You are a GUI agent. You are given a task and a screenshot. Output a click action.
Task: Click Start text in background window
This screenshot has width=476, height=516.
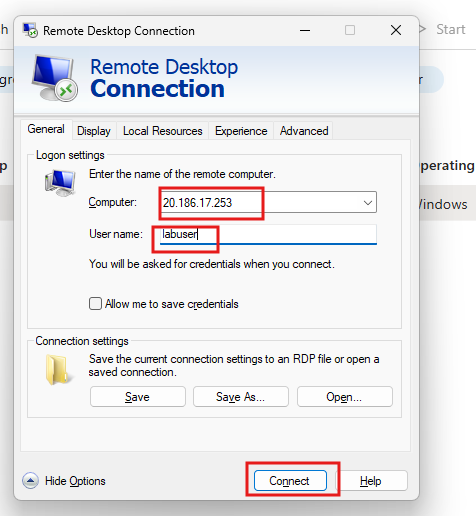pyautogui.click(x=451, y=29)
